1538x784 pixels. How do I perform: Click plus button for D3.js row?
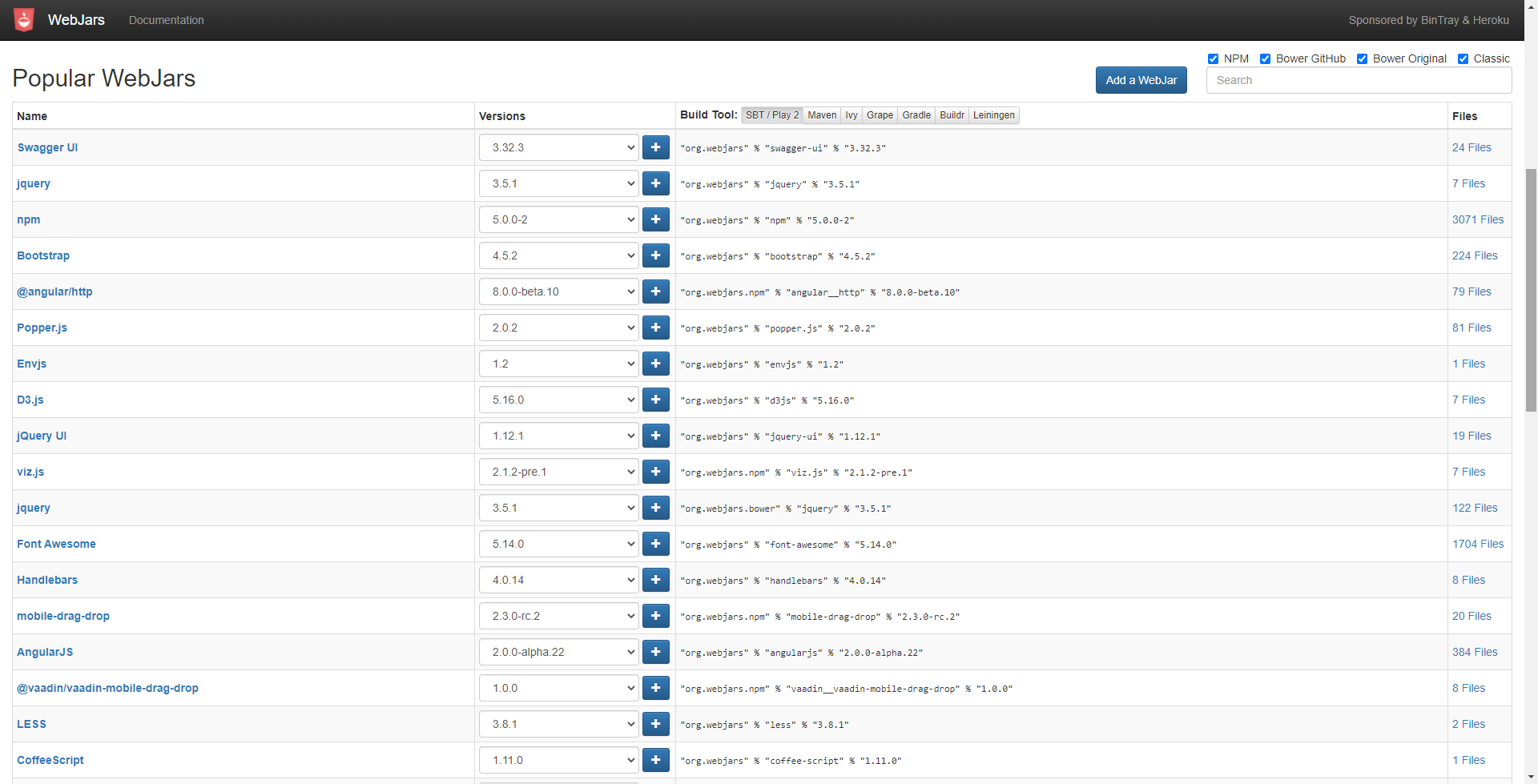pyautogui.click(x=655, y=400)
